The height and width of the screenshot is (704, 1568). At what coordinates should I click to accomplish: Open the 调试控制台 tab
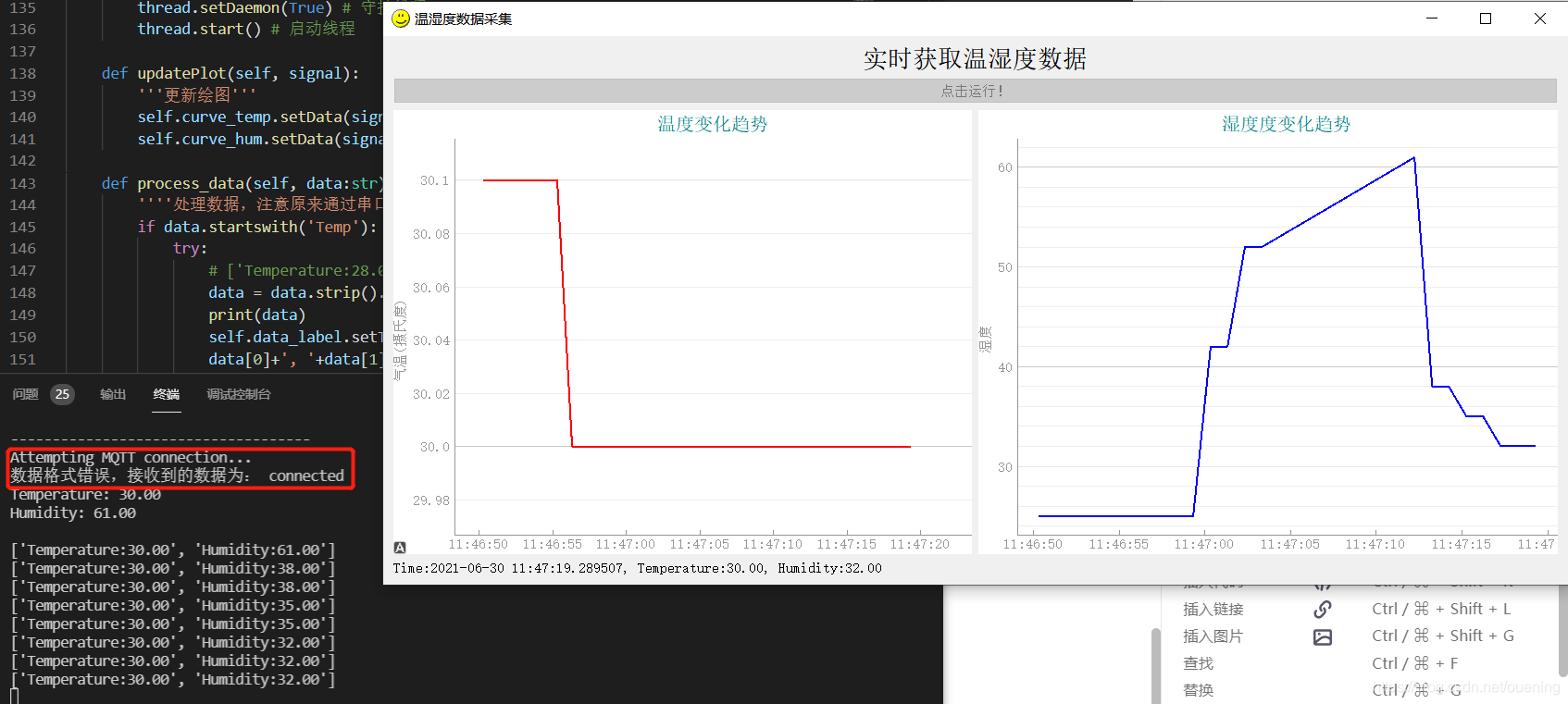tap(239, 394)
